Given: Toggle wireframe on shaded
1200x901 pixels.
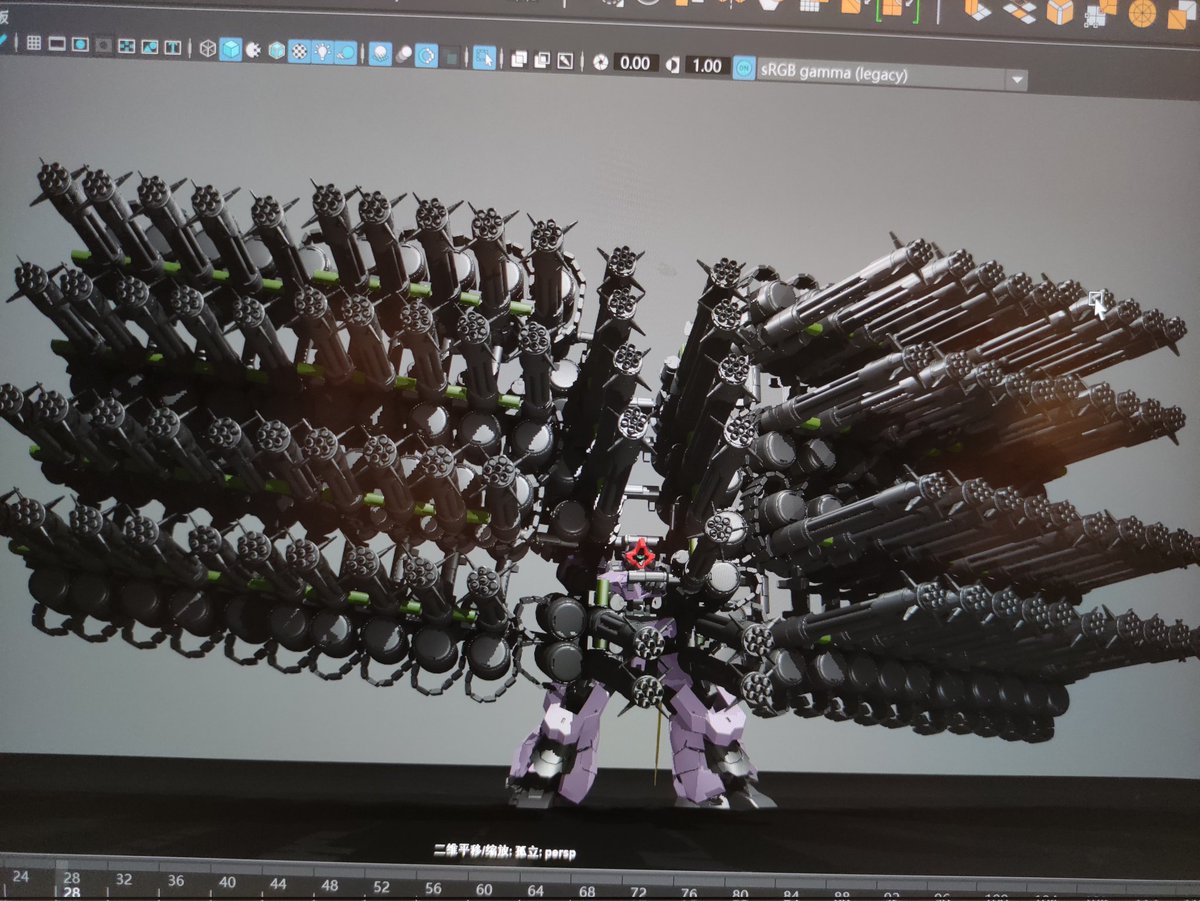Looking at the screenshot, I should coord(276,49).
